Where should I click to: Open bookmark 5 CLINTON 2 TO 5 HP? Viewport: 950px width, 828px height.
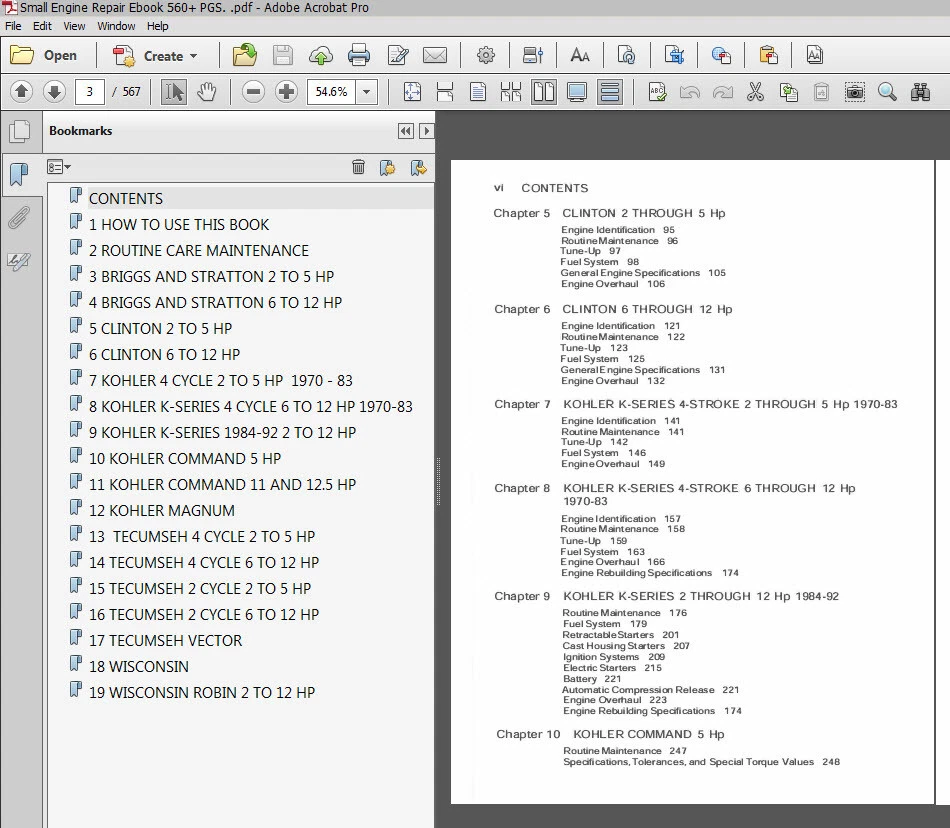(161, 329)
